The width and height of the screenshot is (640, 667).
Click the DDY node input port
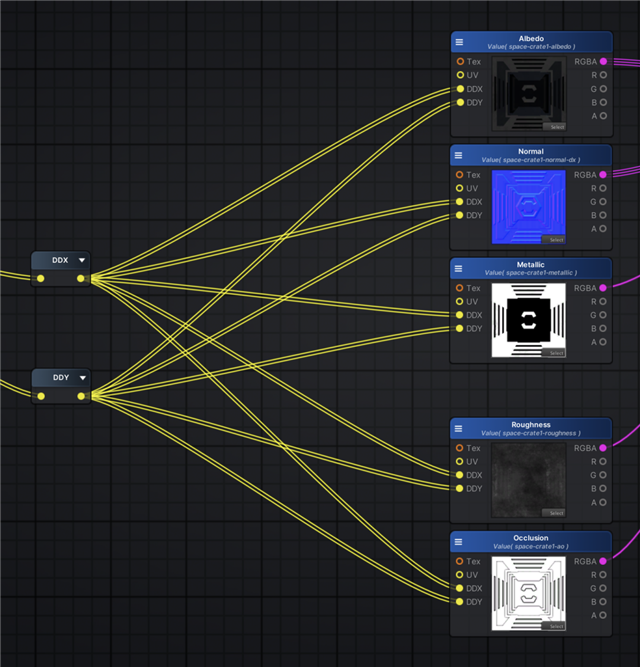(x=40, y=396)
